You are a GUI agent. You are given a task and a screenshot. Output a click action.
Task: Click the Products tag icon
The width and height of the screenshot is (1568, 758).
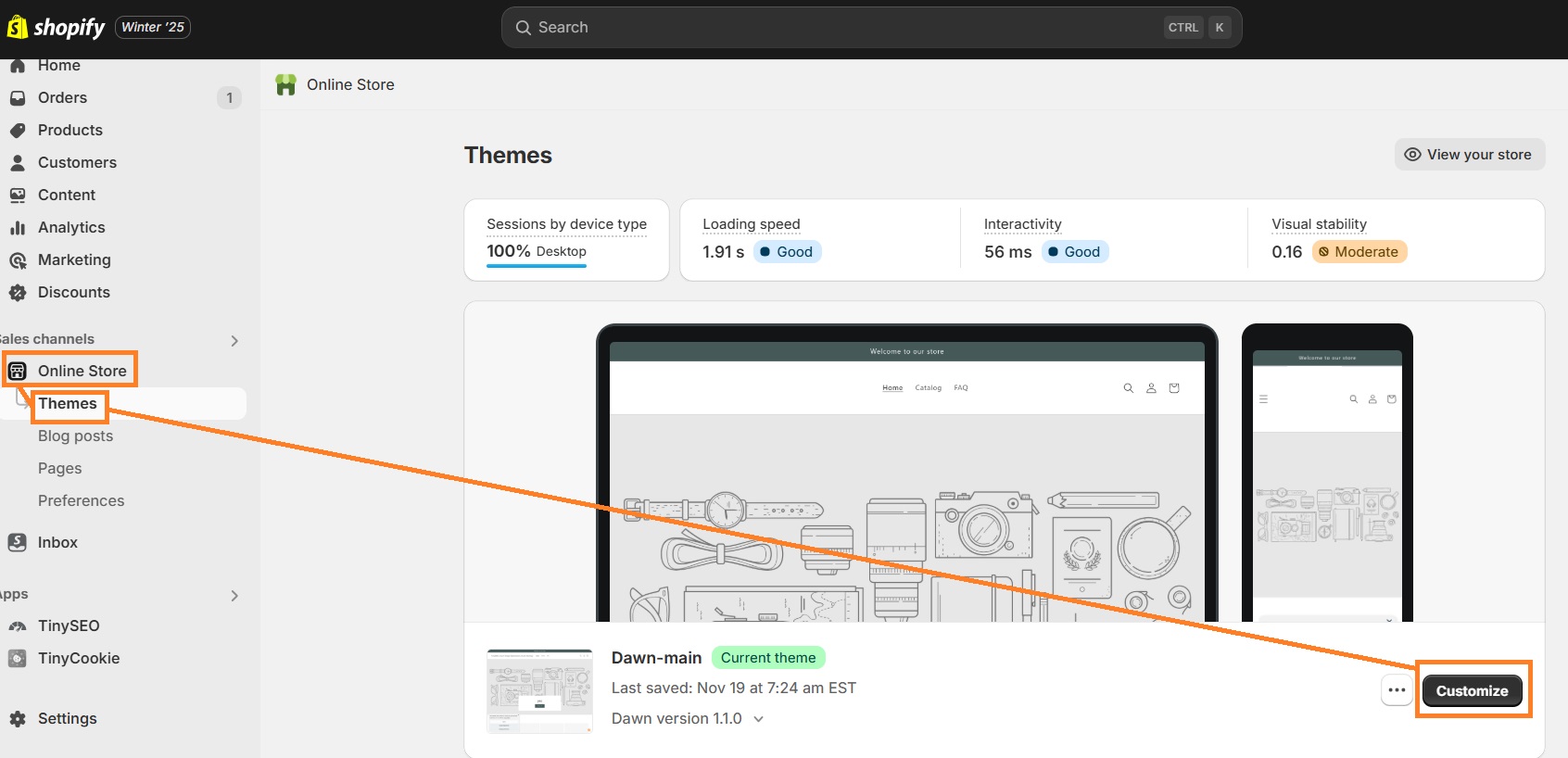pos(18,131)
